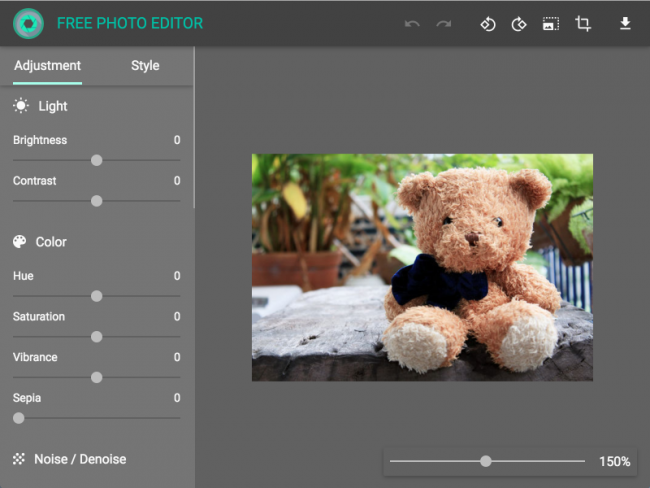The image size is (650, 488).
Task: Click the Saturation slider handle
Action: click(97, 337)
